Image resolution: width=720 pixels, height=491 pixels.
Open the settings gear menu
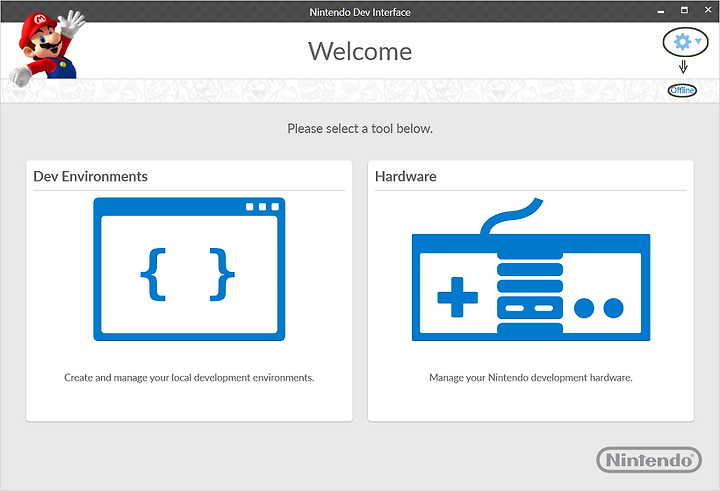tap(682, 42)
